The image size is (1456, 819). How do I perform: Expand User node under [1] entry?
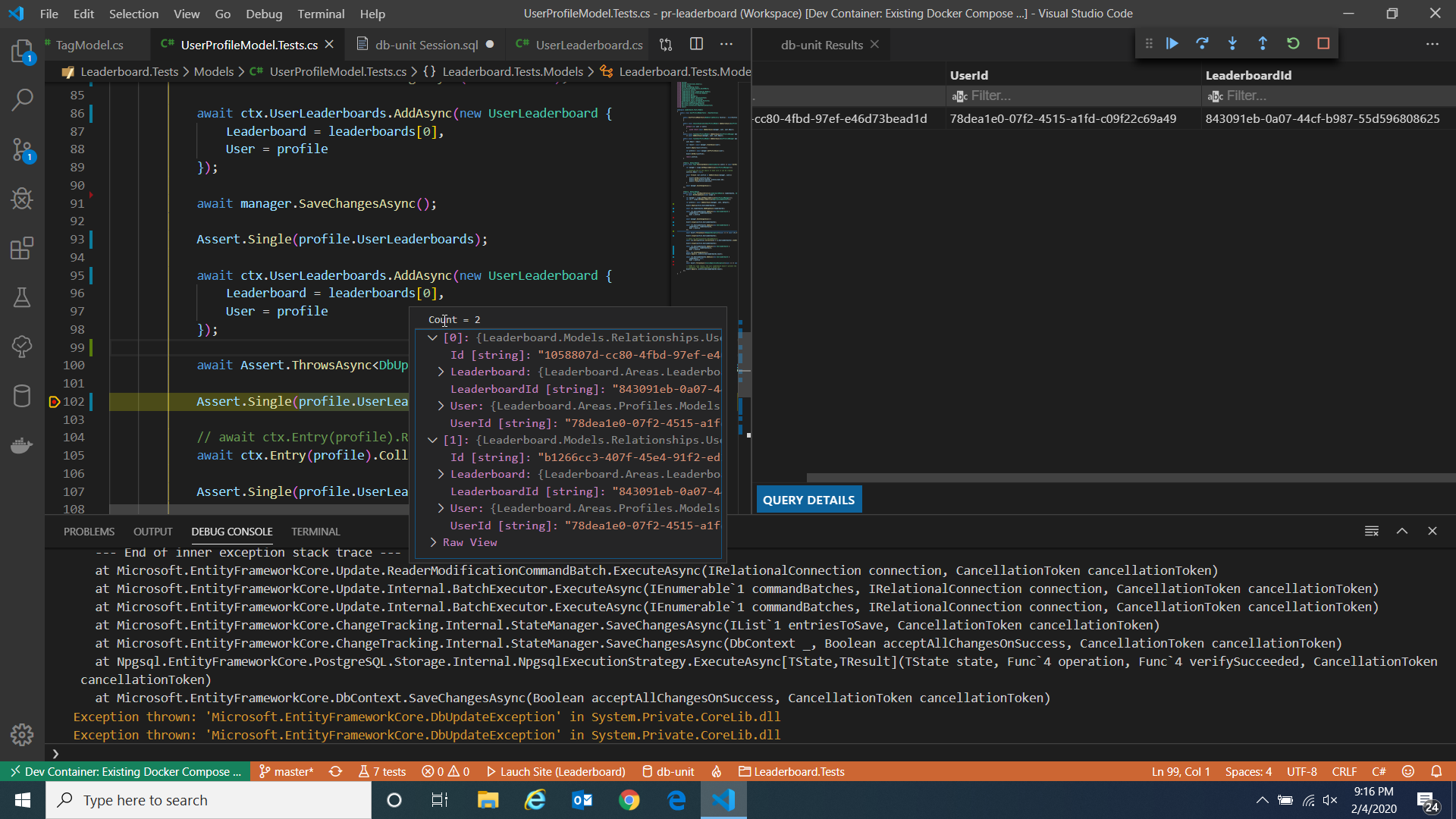(441, 509)
